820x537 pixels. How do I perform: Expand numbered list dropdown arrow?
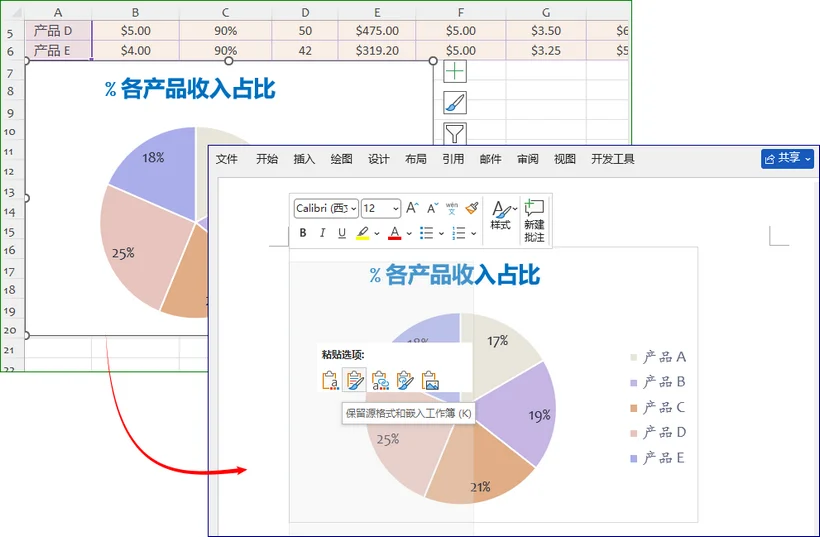point(473,234)
